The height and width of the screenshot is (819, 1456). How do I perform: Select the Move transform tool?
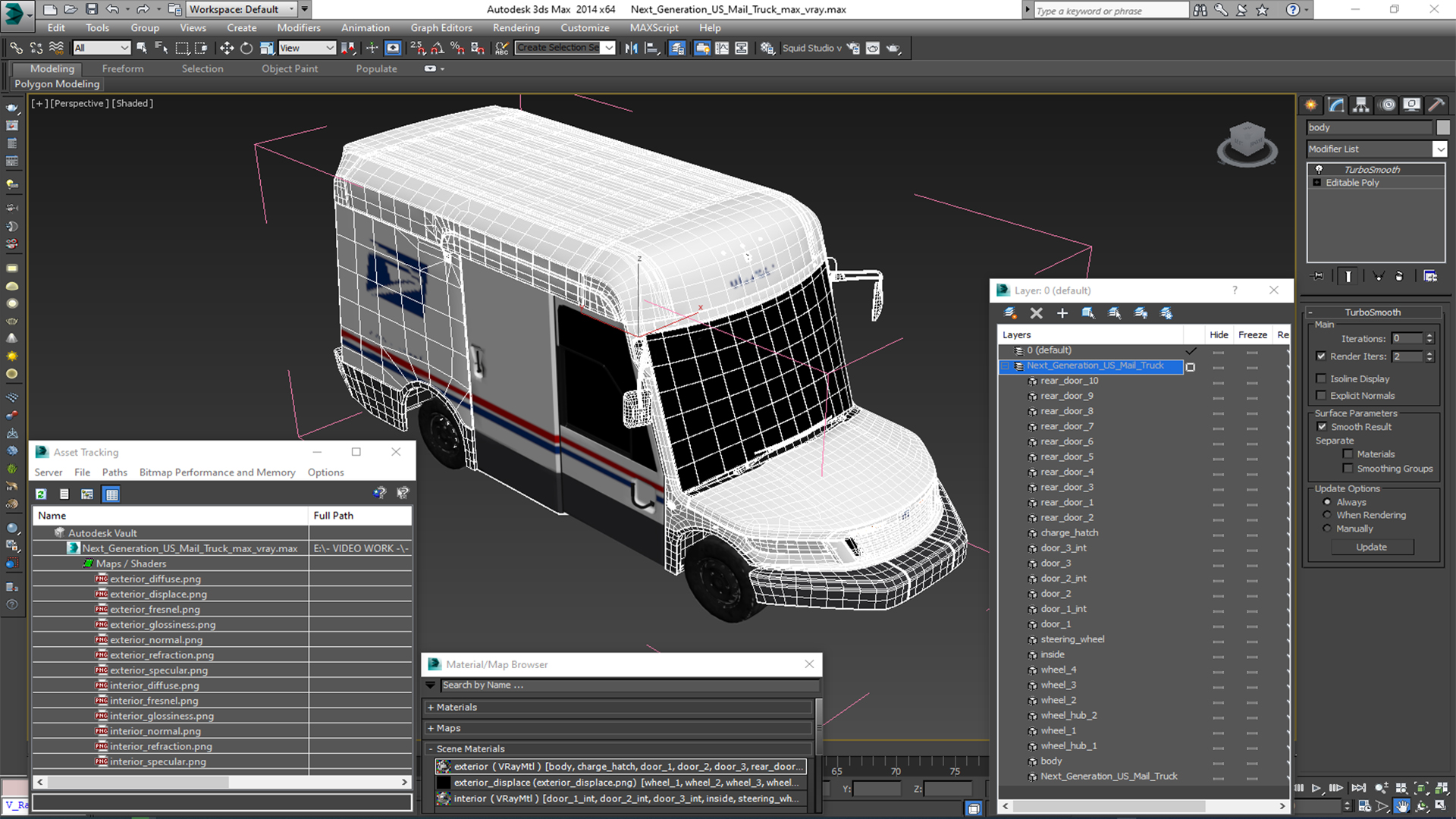(x=226, y=48)
